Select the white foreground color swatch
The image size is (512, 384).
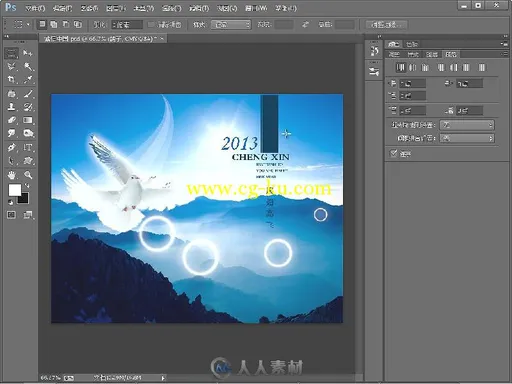pos(15,190)
